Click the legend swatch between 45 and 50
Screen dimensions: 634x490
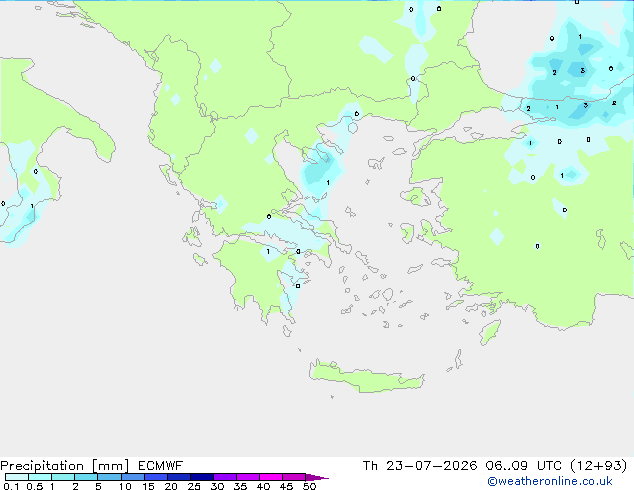tap(294, 477)
